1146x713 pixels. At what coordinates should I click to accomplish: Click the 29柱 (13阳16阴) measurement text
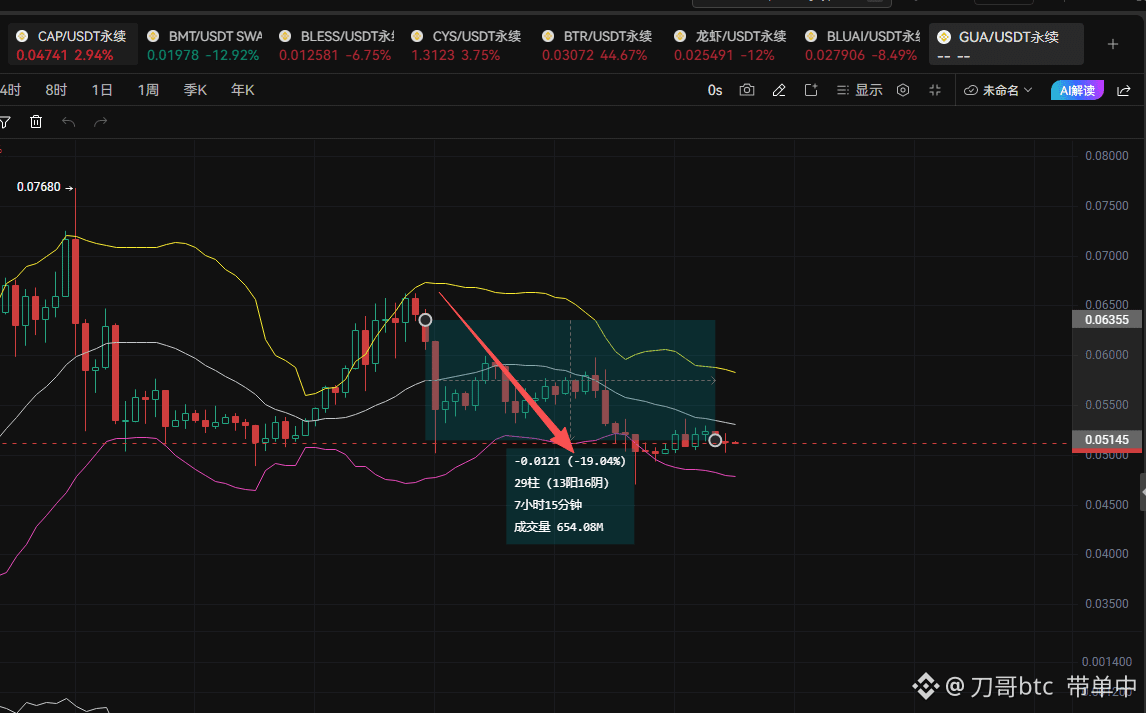(561, 483)
